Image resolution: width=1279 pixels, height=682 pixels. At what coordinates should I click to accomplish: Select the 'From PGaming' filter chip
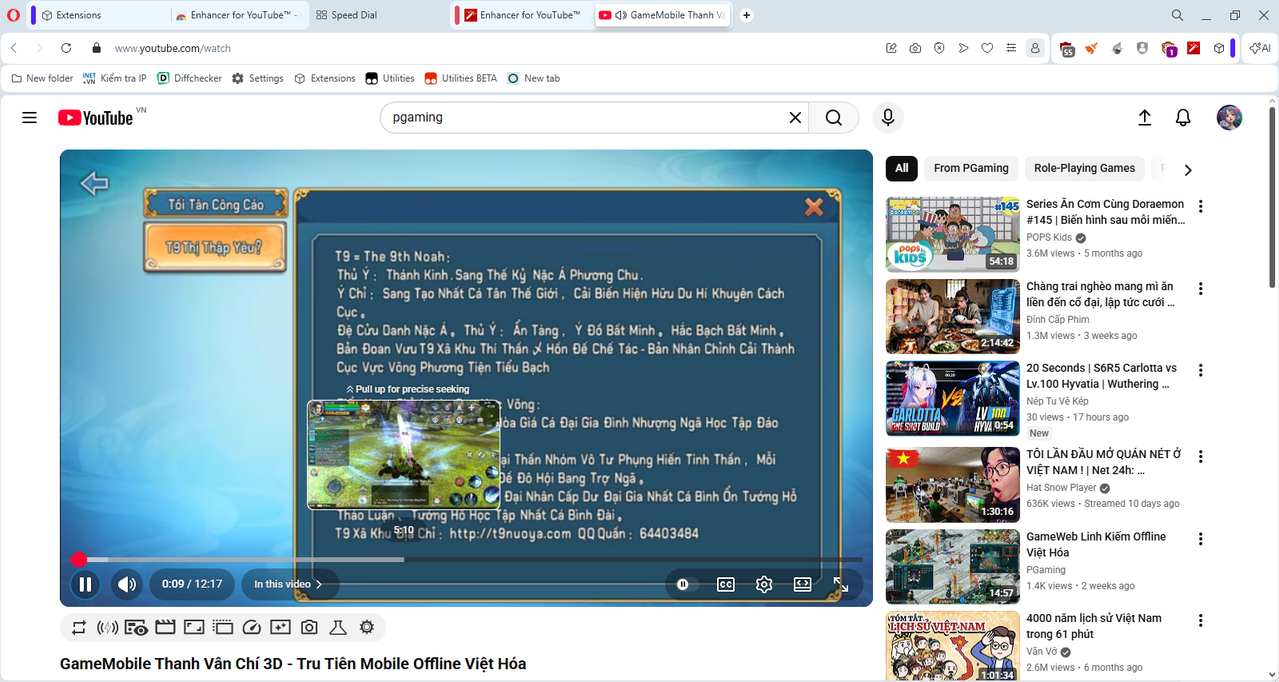pos(971,168)
